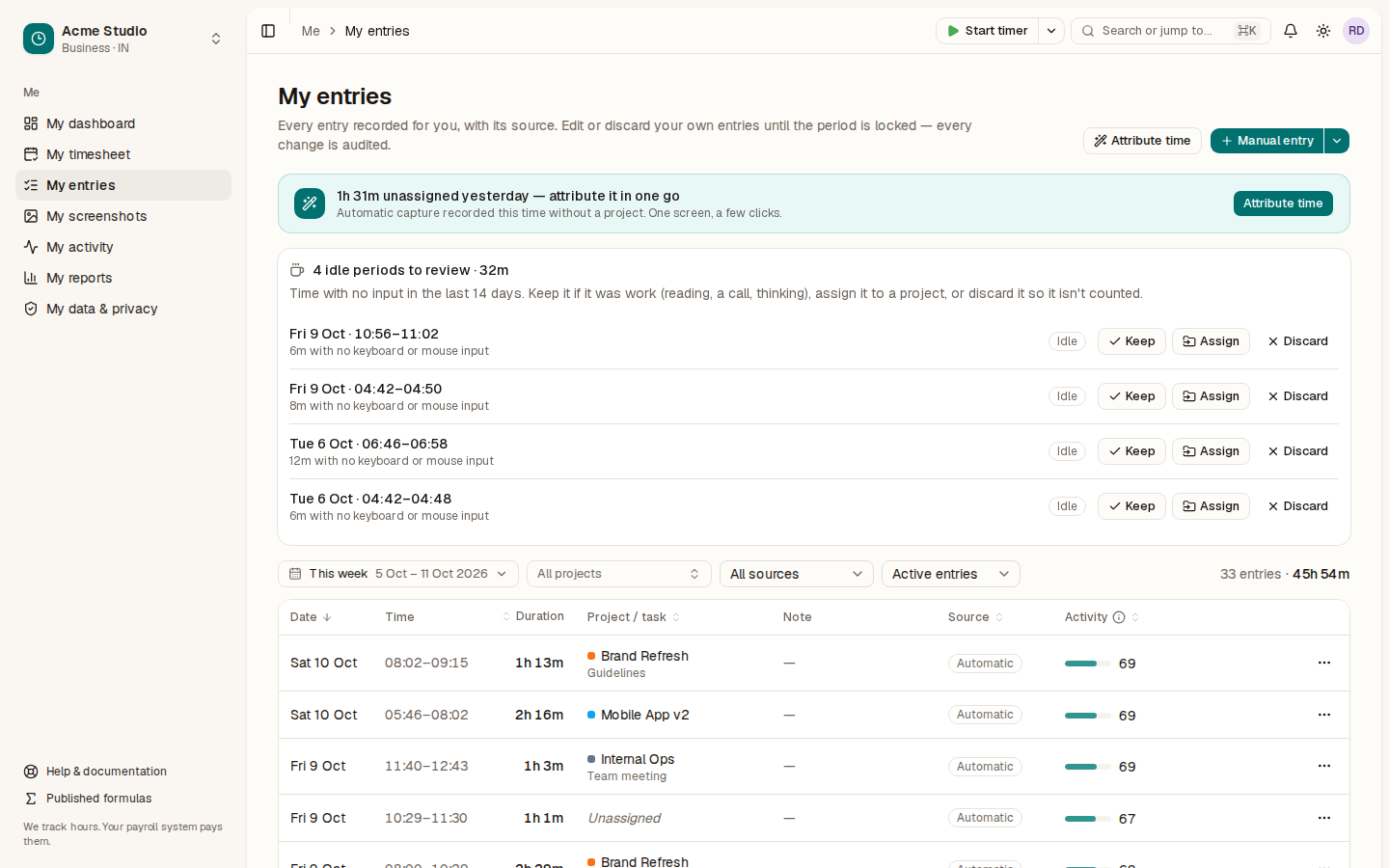
Task: Discard the Fri 9 Oct 04:42–04:50 idle period
Action: [1297, 396]
